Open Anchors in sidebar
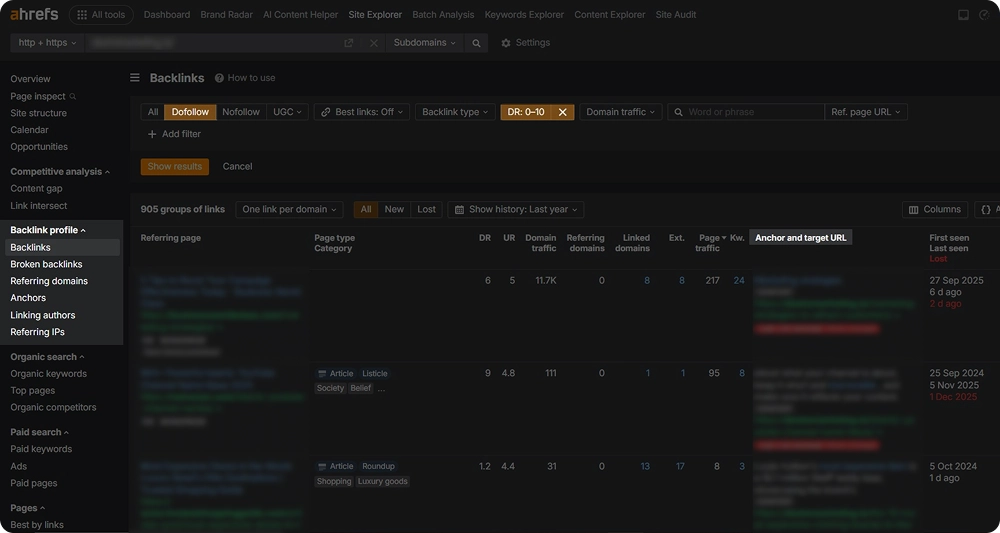This screenshot has width=1000, height=533. (28, 298)
